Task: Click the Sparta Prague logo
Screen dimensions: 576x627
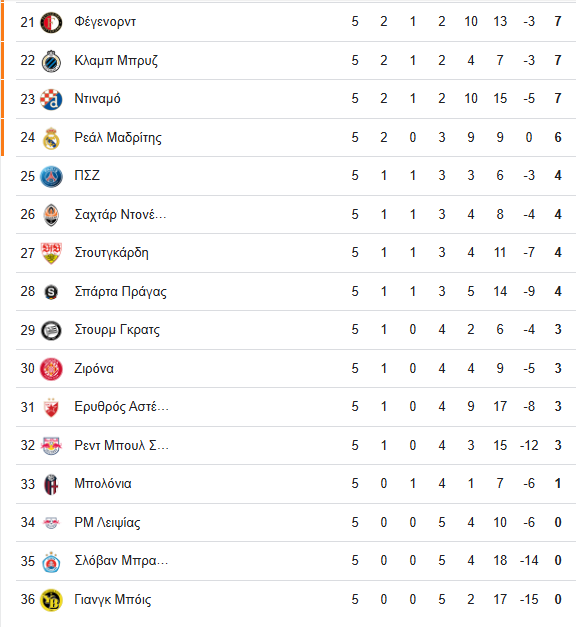Action: (51, 292)
